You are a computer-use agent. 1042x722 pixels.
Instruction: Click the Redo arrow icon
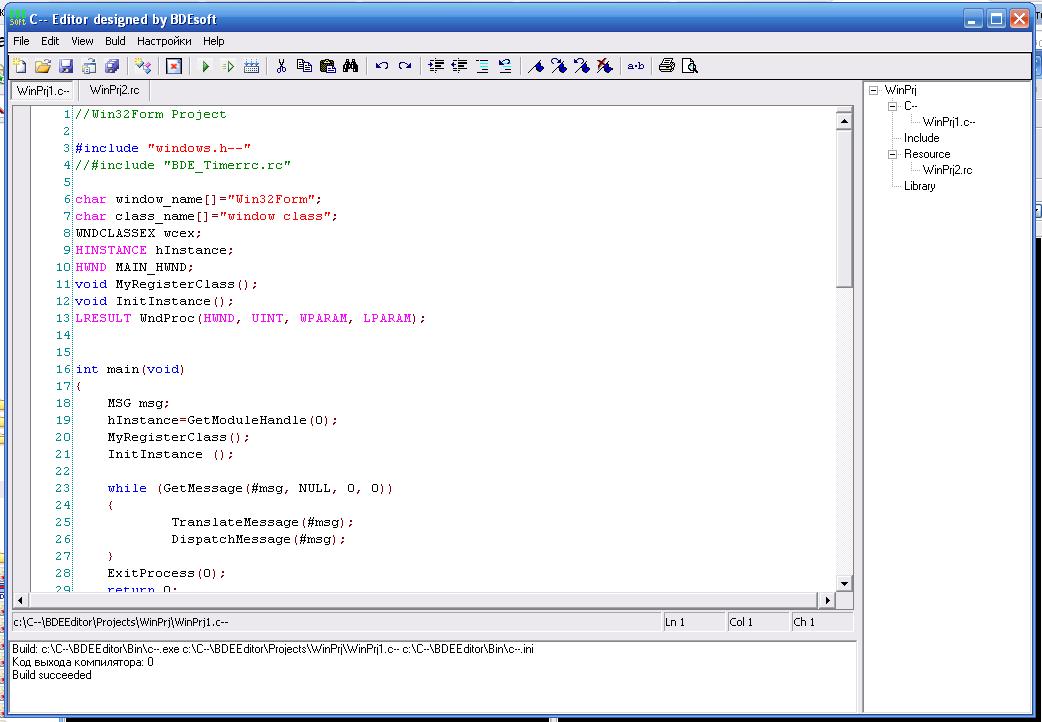click(405, 66)
